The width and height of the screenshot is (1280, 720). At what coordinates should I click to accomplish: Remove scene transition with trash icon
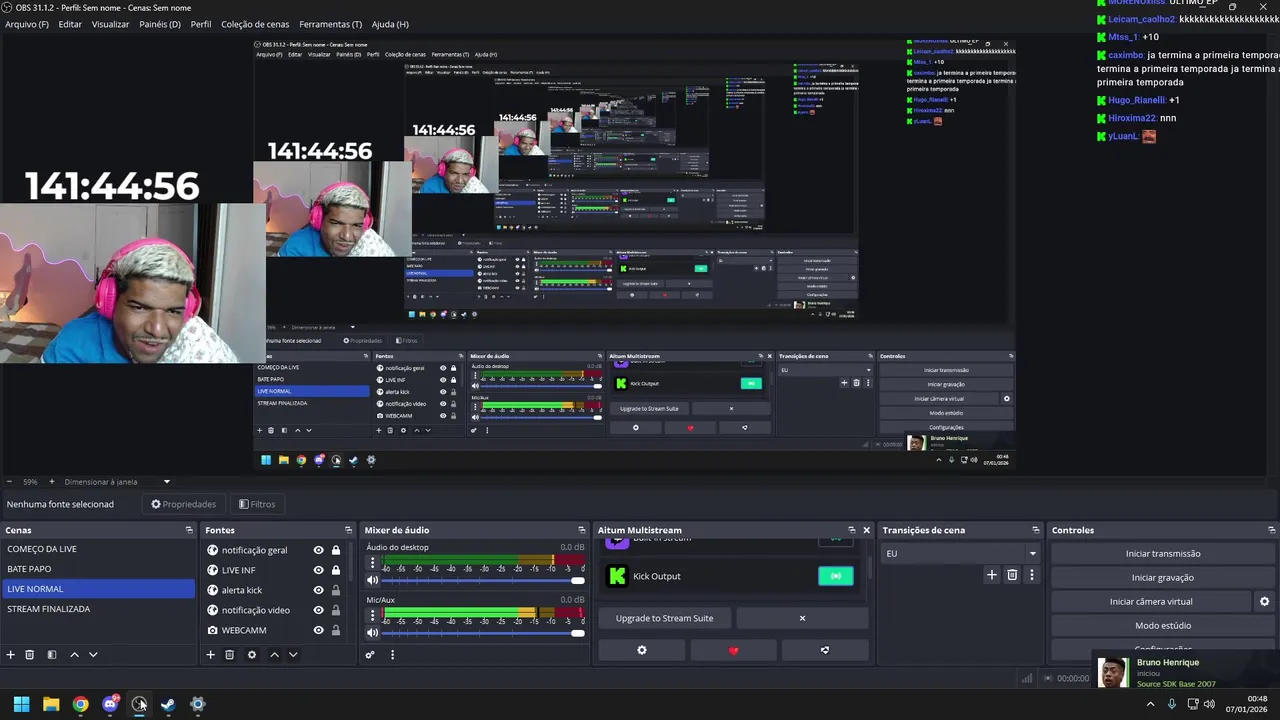pyautogui.click(x=1012, y=575)
